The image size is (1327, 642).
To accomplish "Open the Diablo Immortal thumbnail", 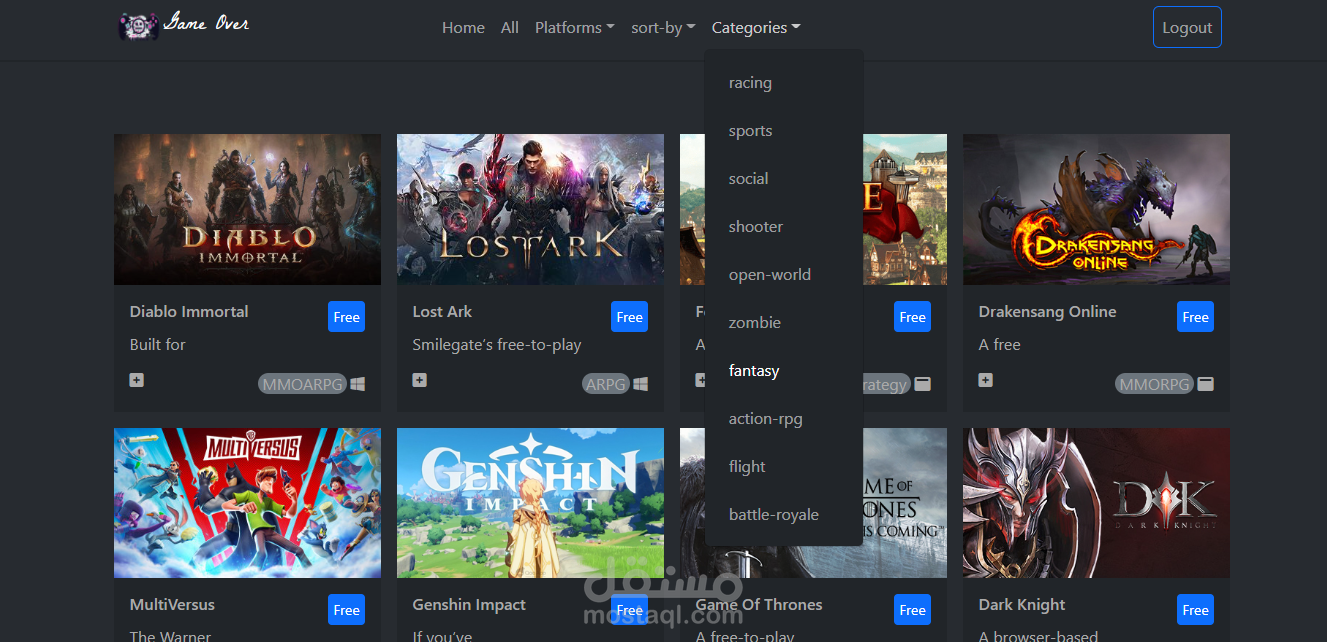I will point(247,210).
